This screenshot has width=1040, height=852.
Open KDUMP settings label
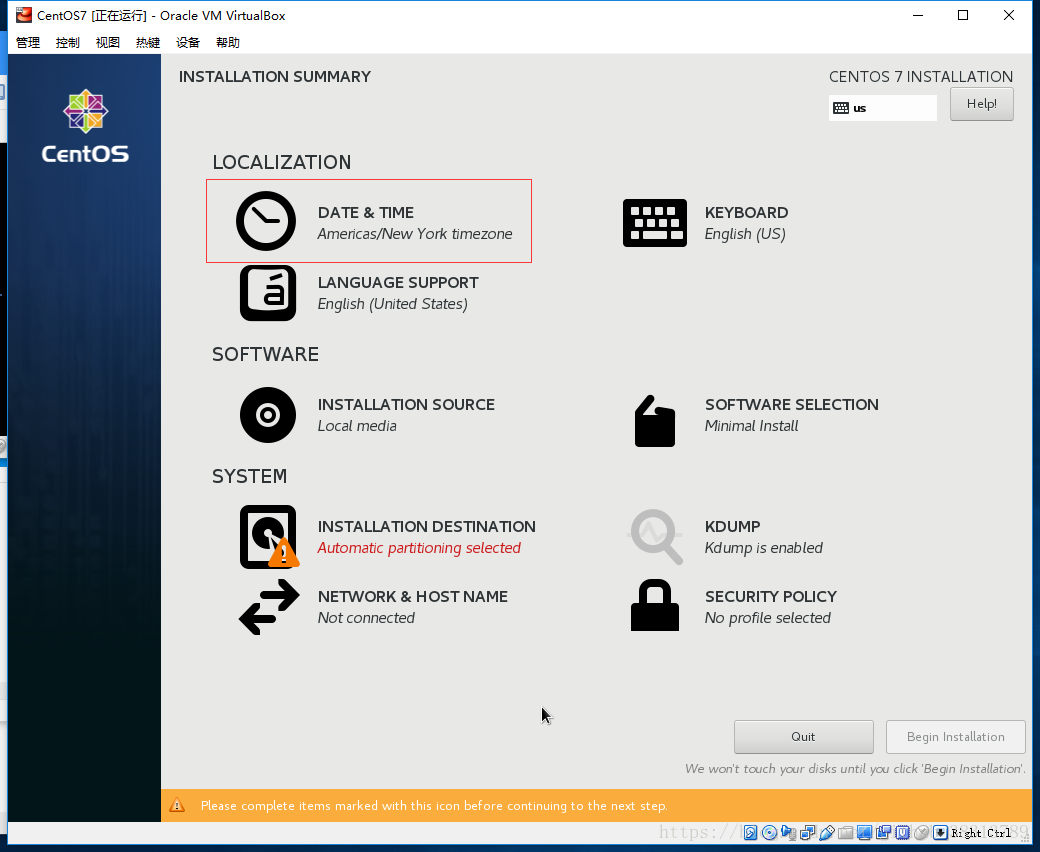click(732, 526)
